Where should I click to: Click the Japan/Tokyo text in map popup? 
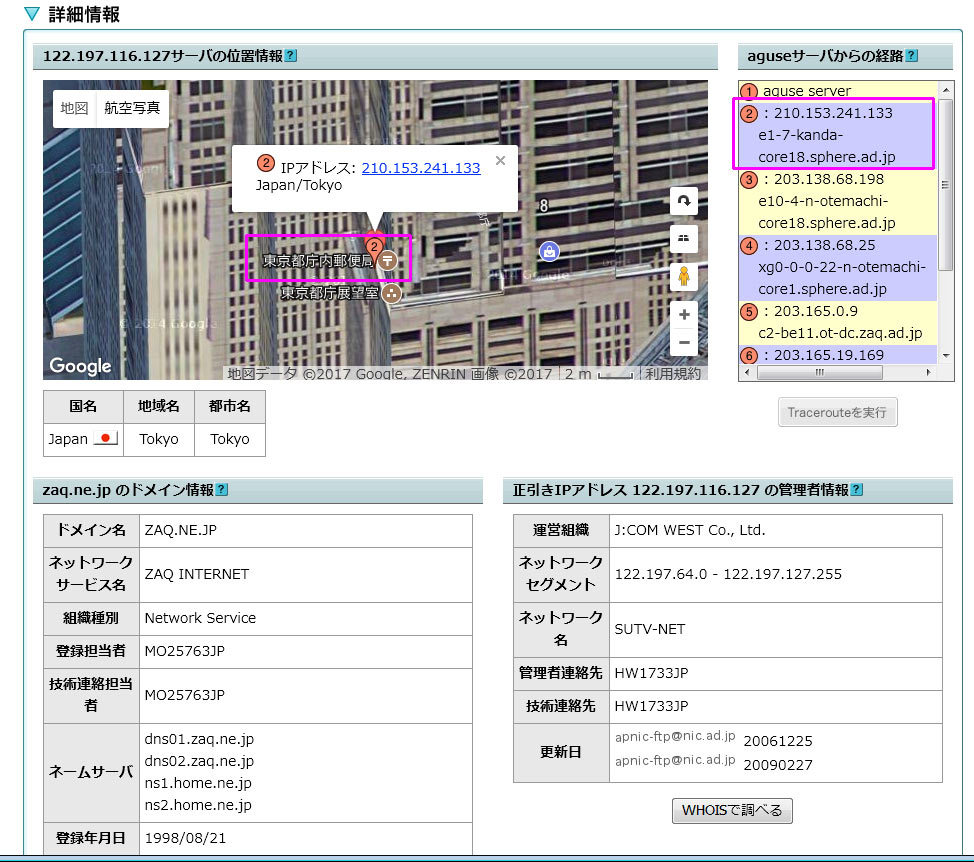click(x=299, y=185)
